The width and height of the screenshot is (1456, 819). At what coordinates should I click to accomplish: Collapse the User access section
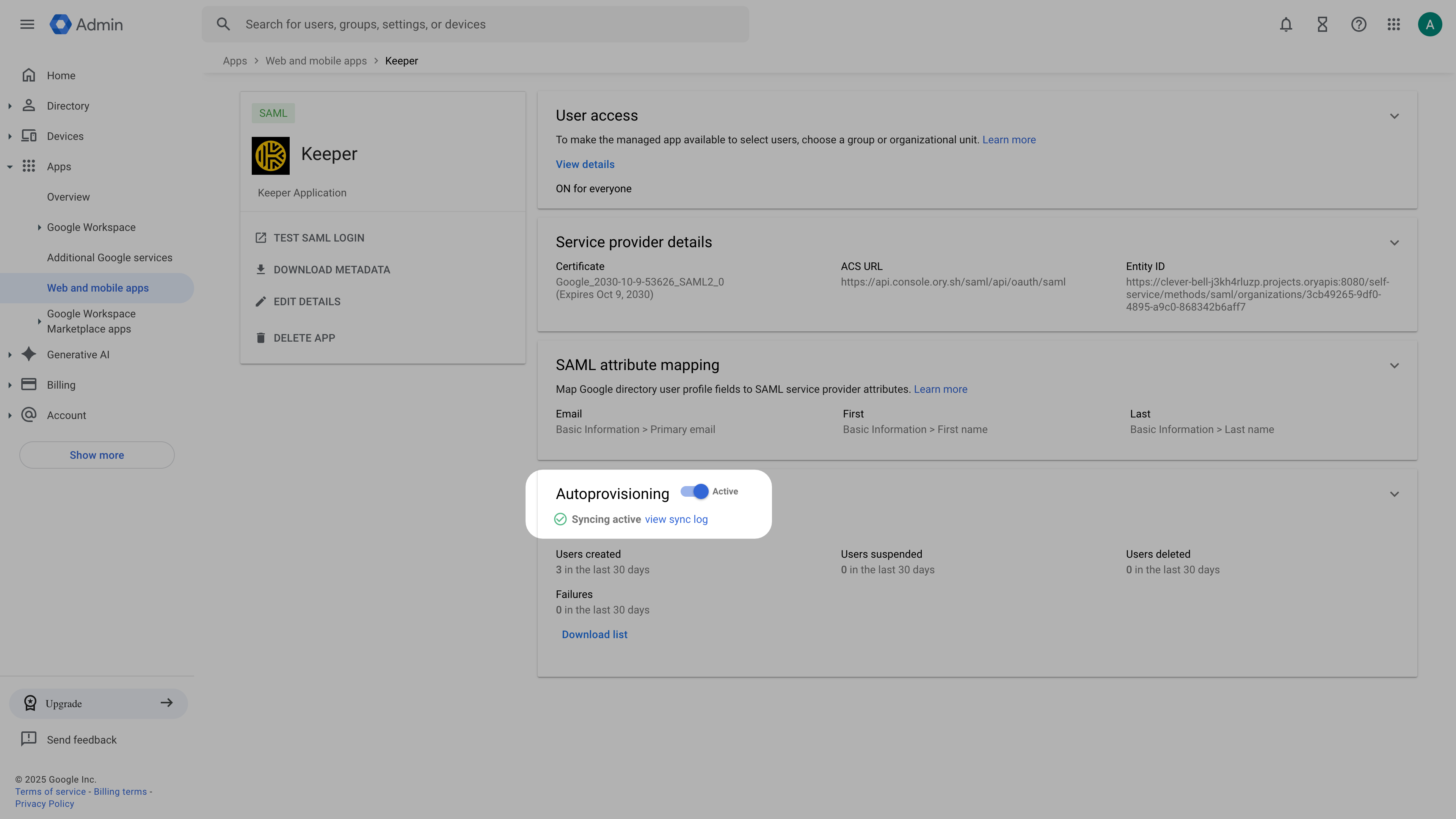1395,116
